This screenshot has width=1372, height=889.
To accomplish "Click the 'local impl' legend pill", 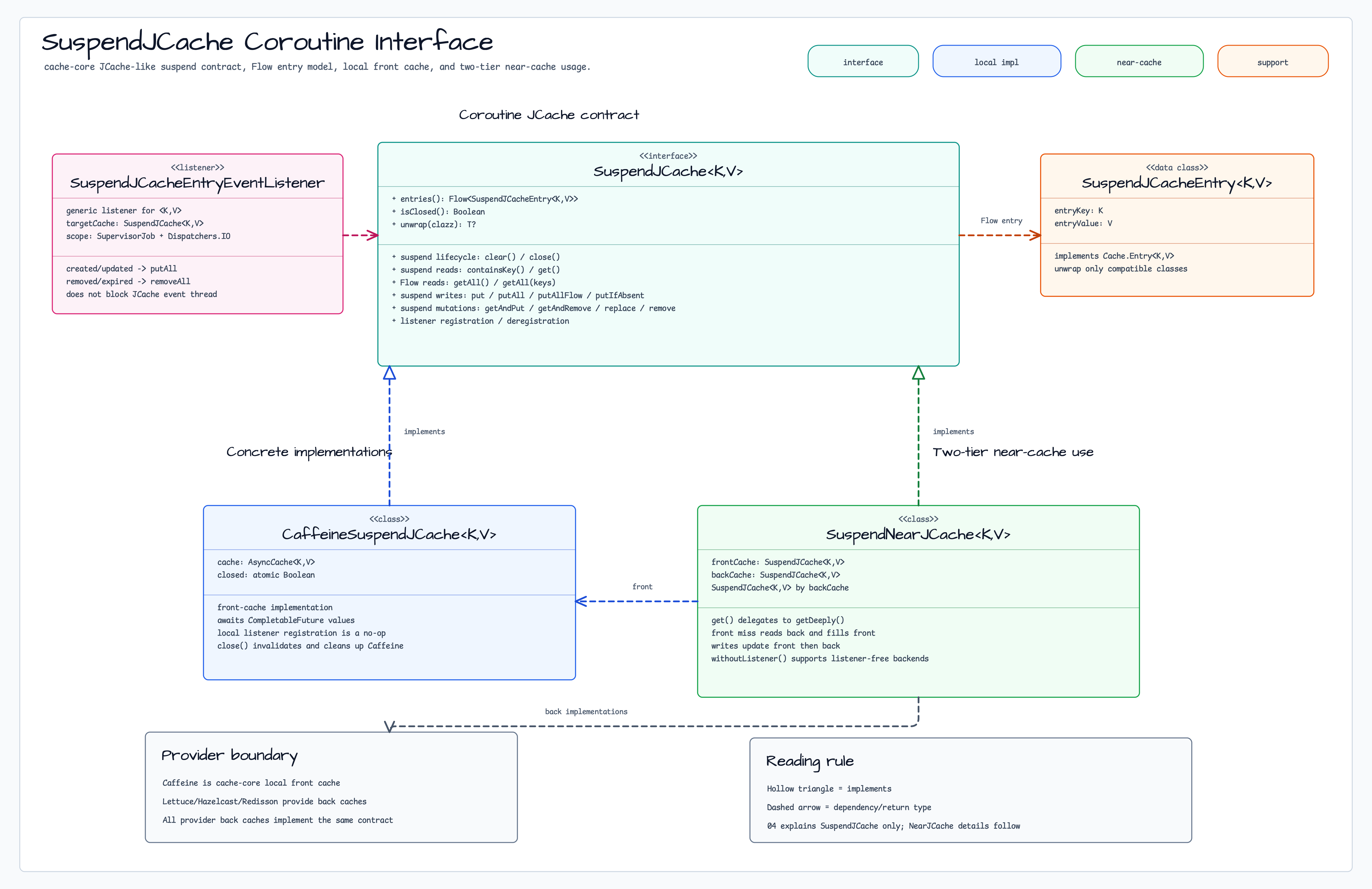I will pos(996,61).
